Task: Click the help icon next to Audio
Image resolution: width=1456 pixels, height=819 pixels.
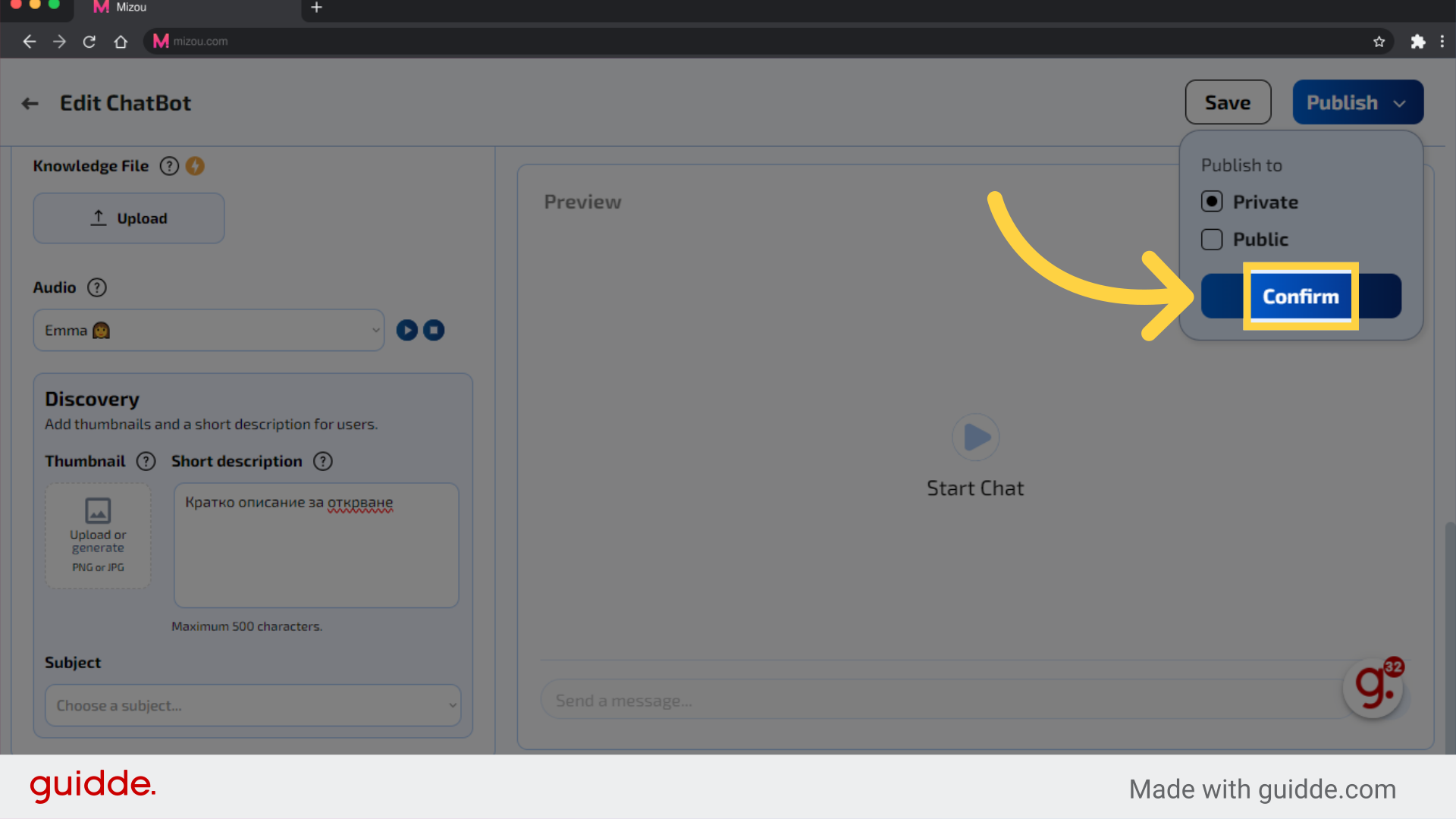Action: click(x=97, y=287)
